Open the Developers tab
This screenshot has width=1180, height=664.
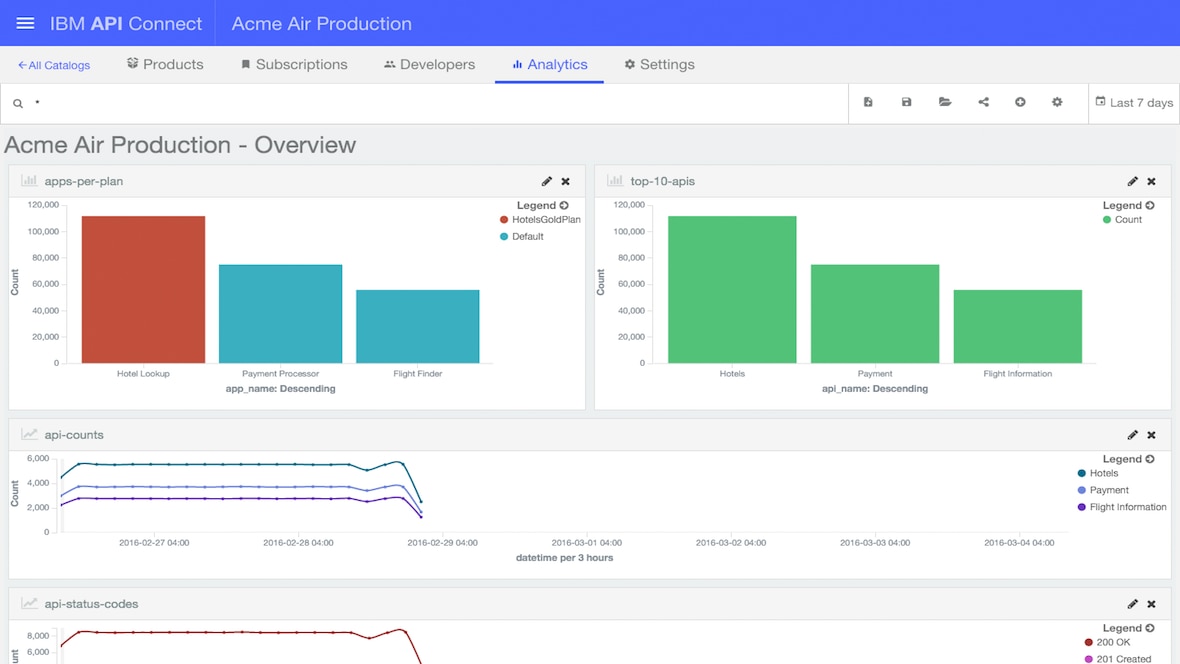click(429, 64)
